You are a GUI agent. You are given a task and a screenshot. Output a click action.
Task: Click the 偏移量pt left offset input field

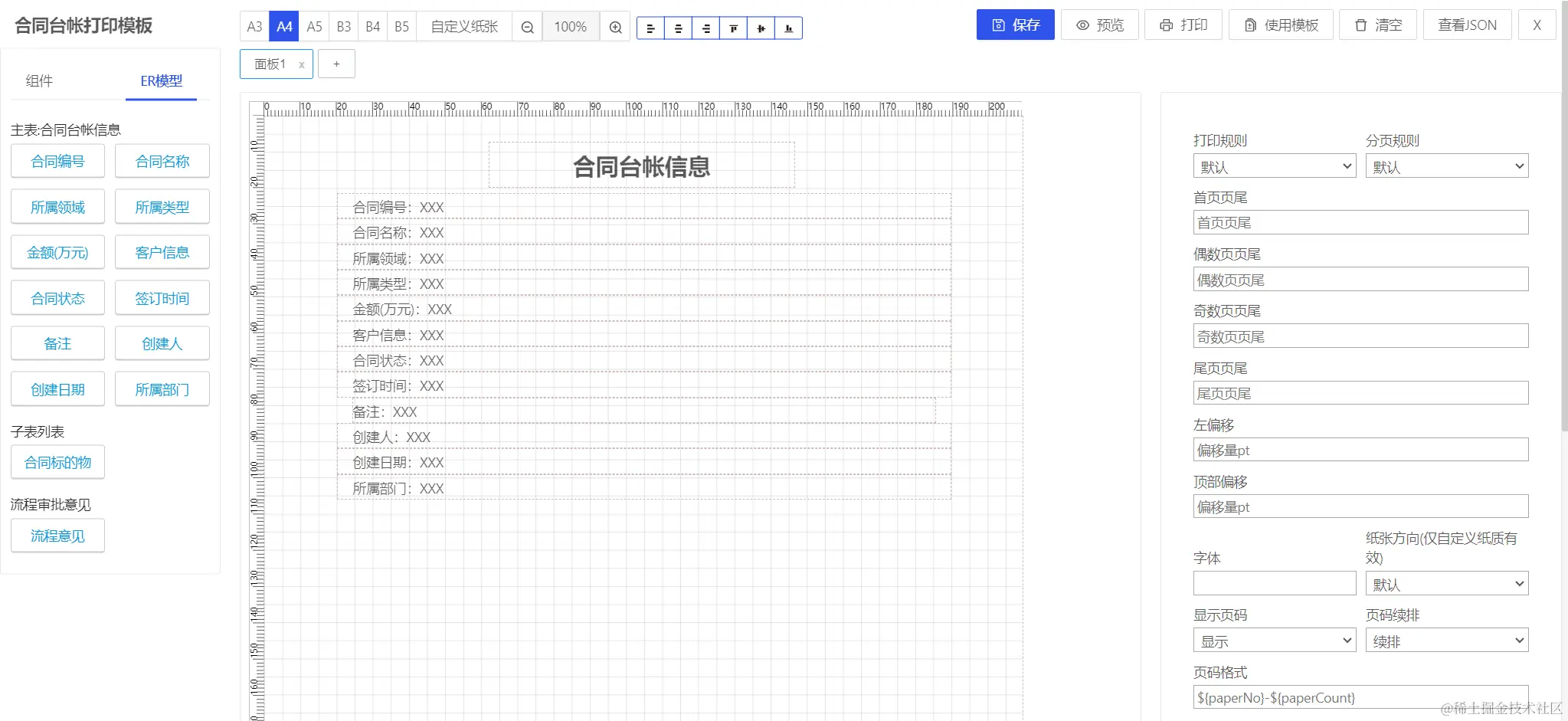[x=1360, y=450]
